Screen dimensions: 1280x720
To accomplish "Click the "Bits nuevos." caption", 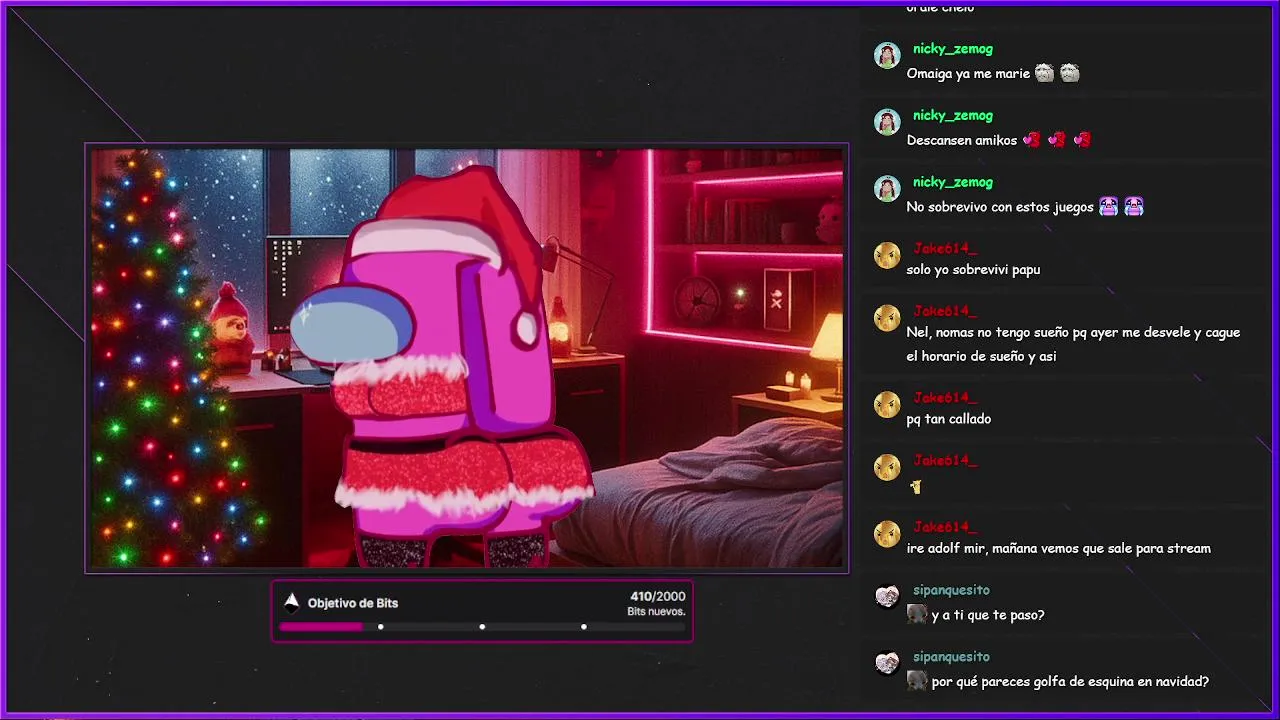I will 656,612.
